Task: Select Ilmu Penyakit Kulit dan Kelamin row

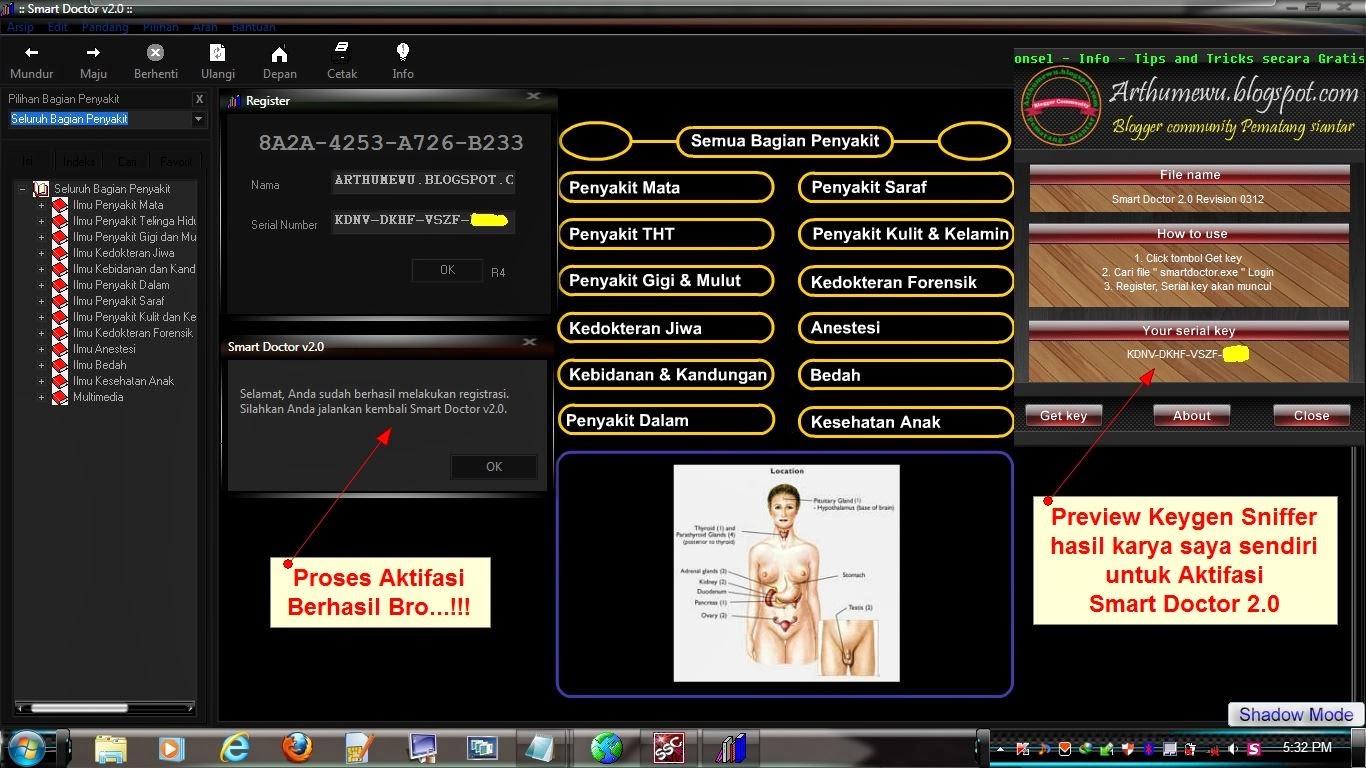Action: 134,317
